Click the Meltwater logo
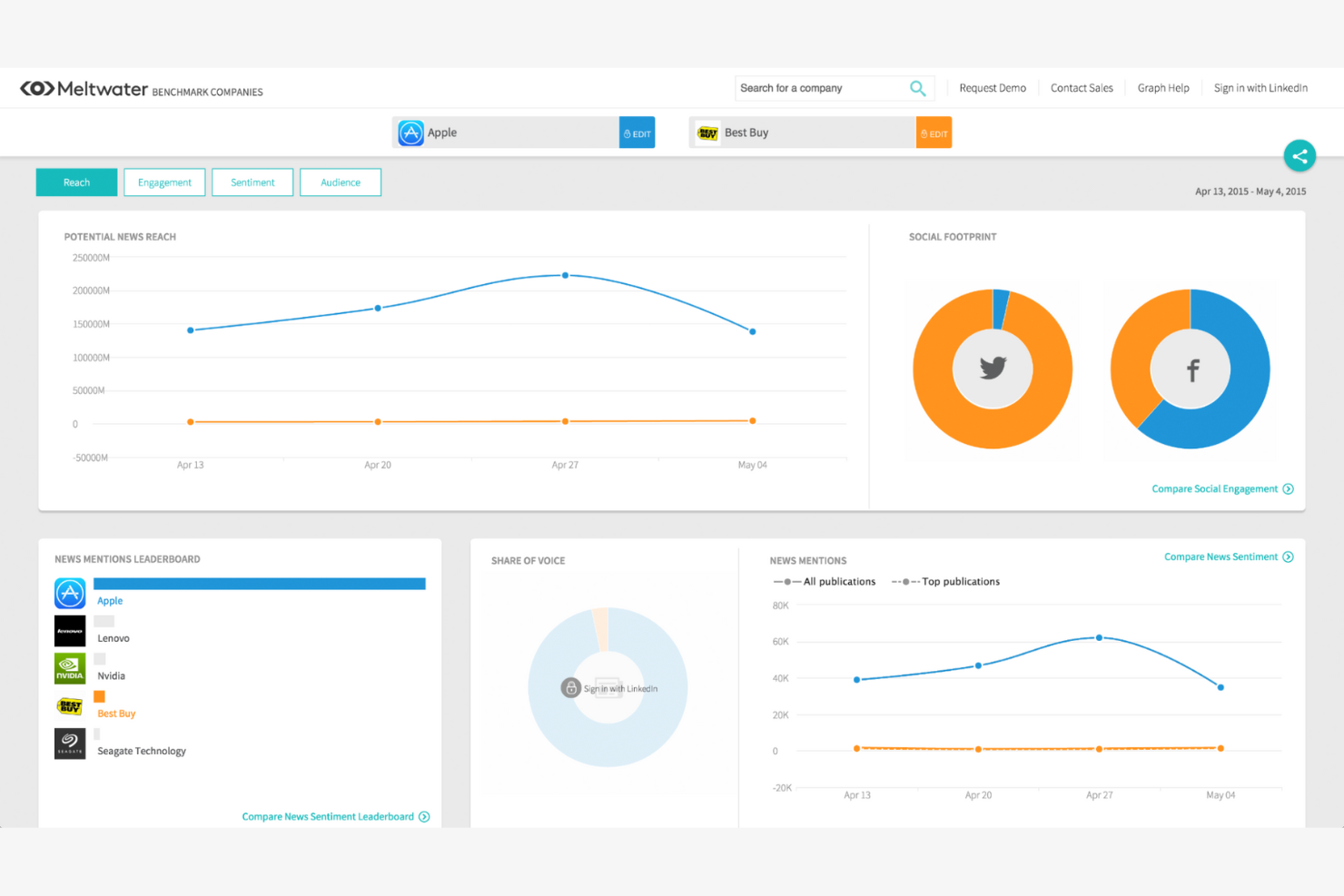Viewport: 1344px width, 896px height. pyautogui.click(x=84, y=89)
